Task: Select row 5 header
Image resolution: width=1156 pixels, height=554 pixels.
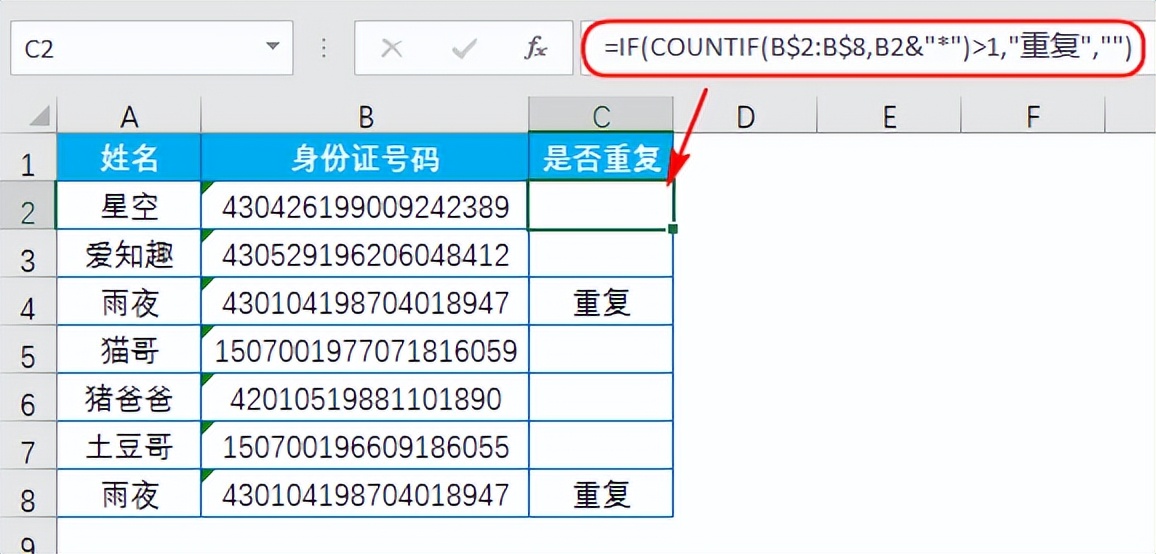Action: [28, 349]
